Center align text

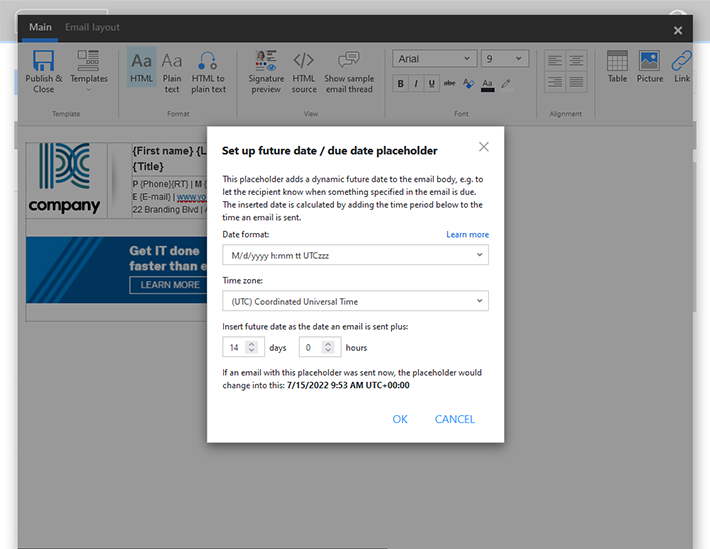[576, 60]
